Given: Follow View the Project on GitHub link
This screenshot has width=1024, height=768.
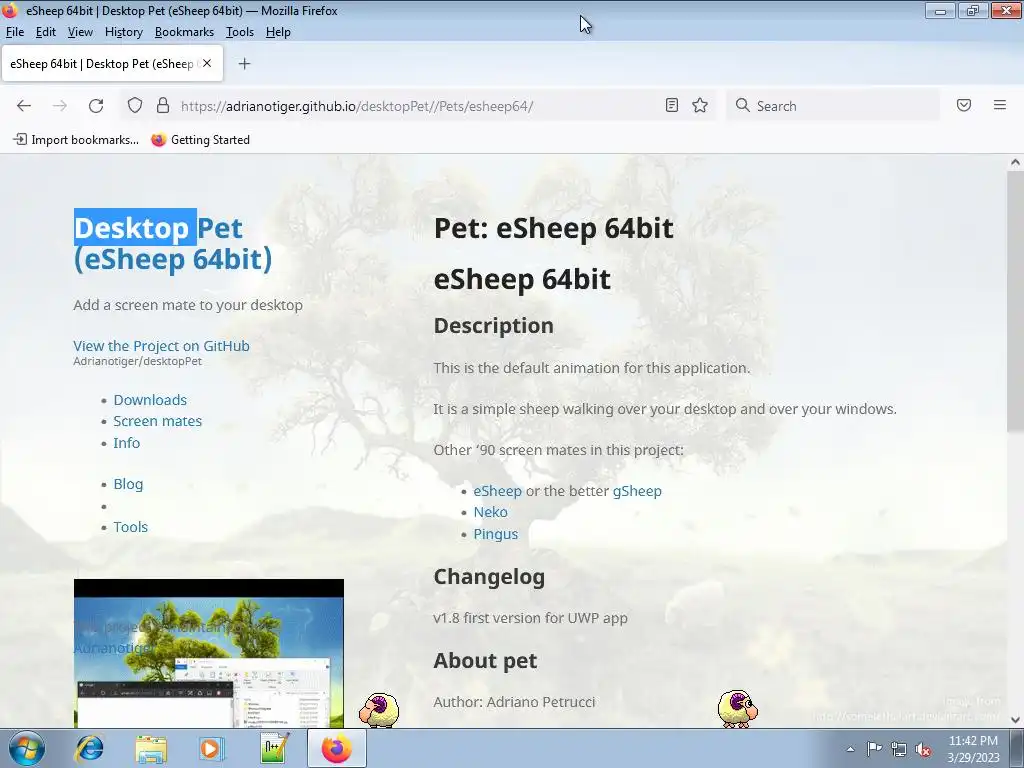Looking at the screenshot, I should 161,345.
